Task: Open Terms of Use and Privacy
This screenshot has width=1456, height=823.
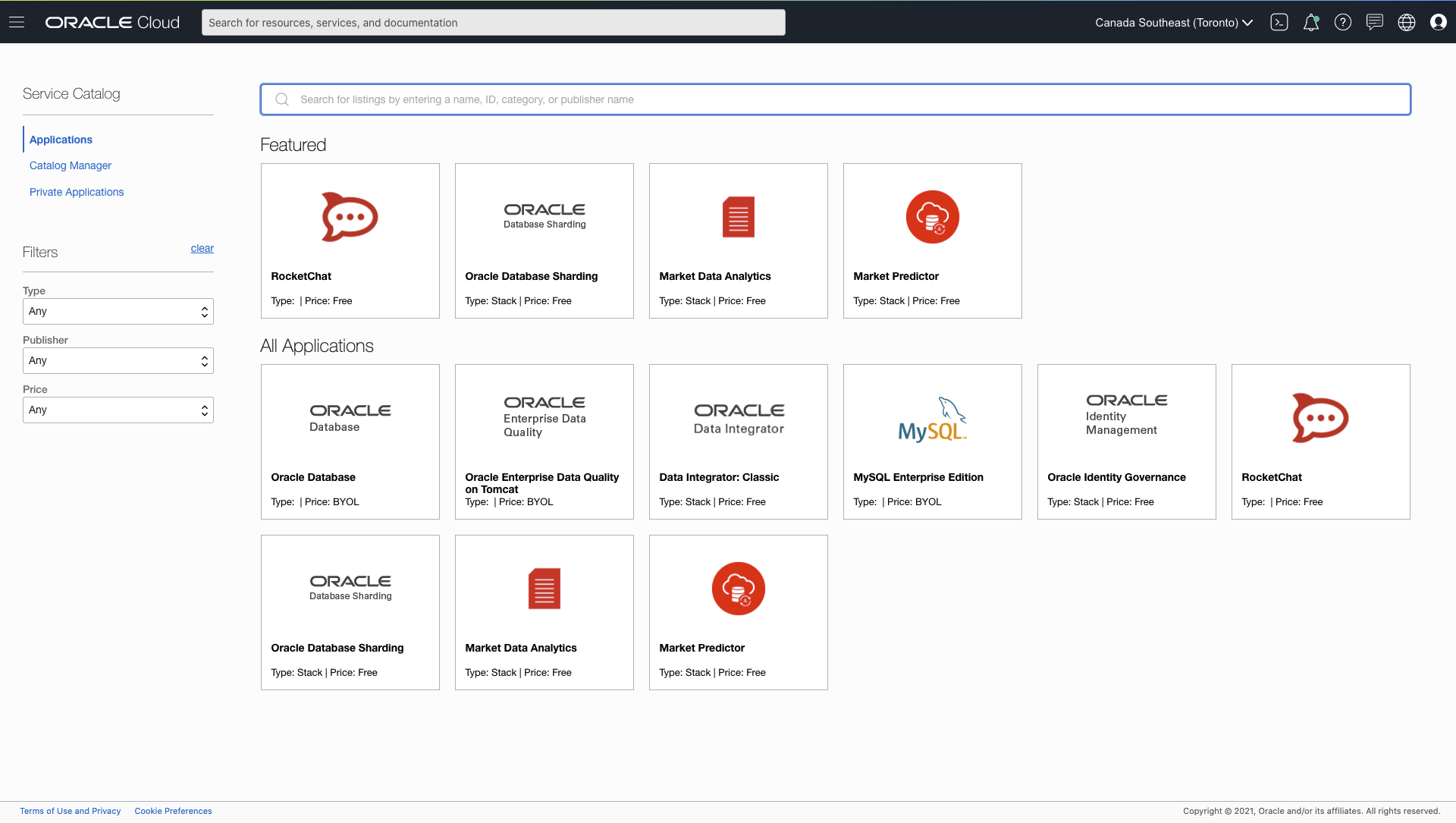Action: point(70,811)
